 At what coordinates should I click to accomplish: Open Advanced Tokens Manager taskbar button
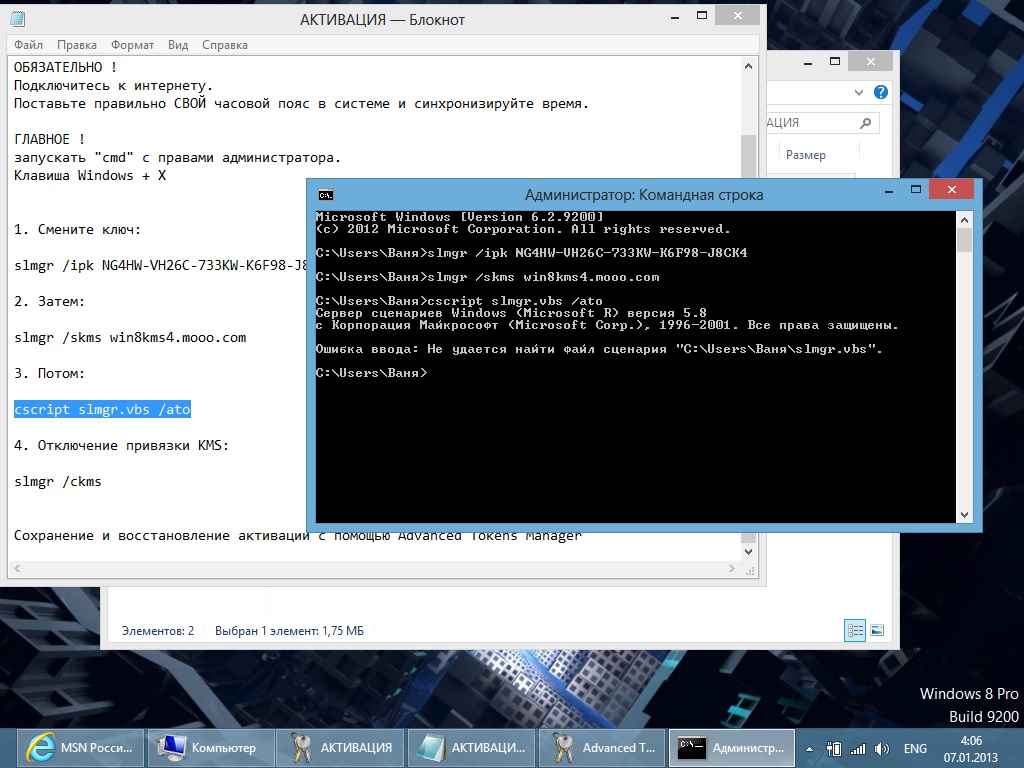(x=602, y=748)
